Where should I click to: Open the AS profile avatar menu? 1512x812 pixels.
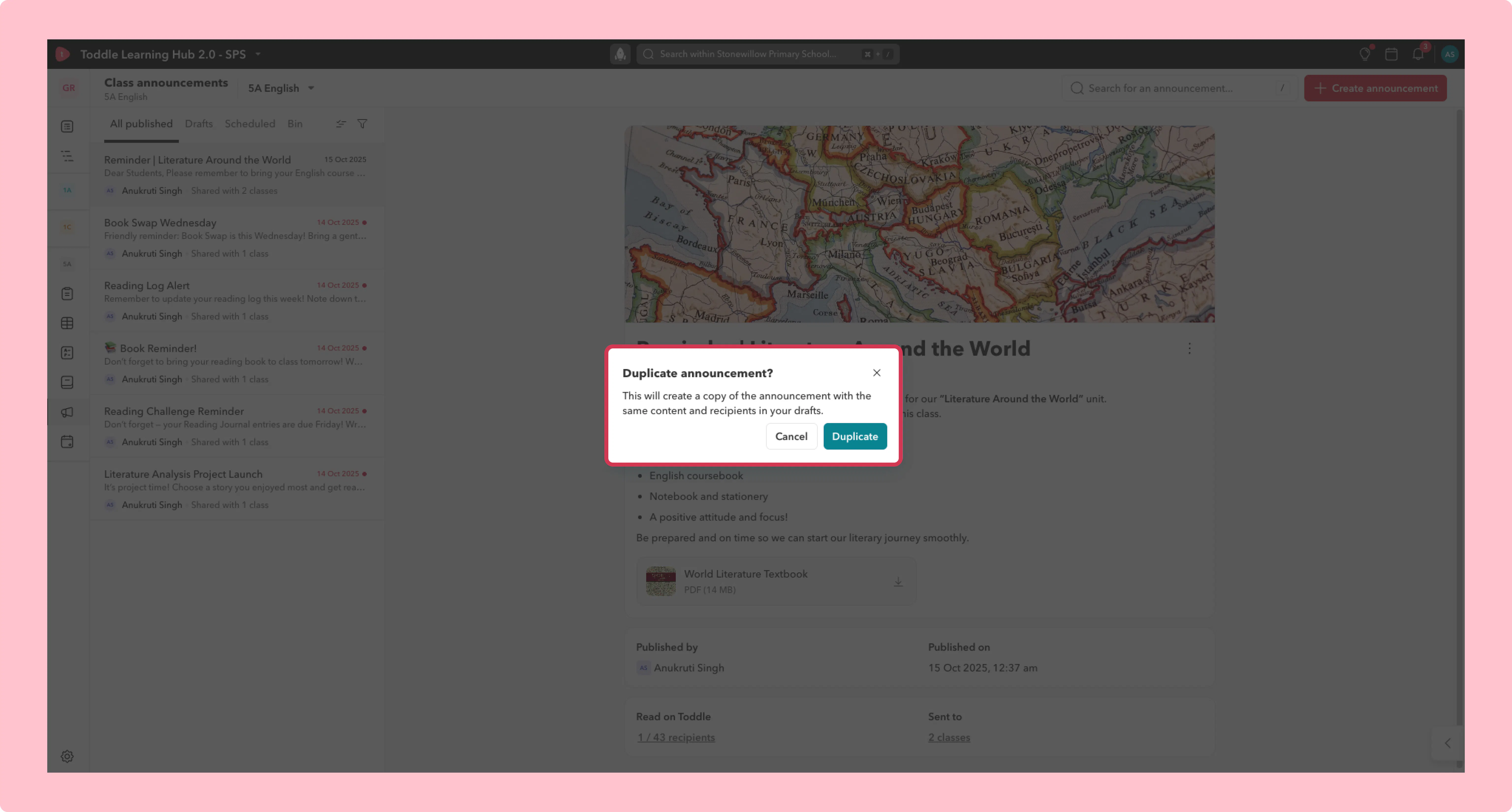coord(1449,54)
